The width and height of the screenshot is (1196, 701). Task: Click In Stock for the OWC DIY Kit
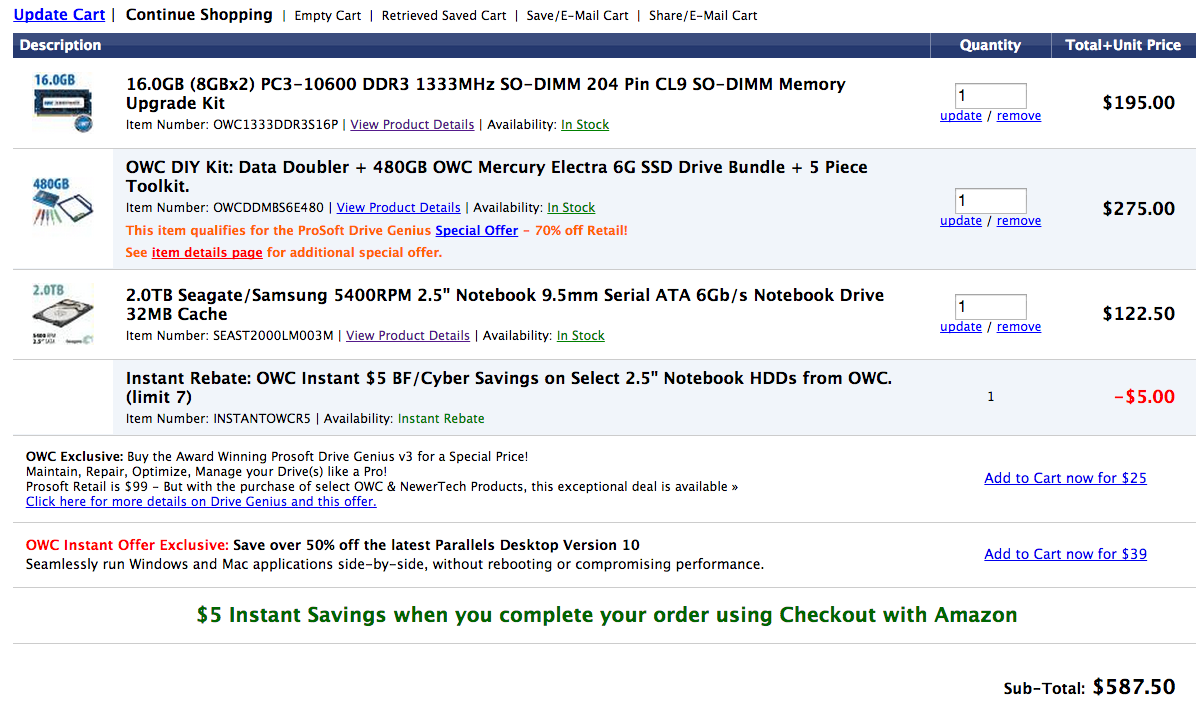coord(571,207)
